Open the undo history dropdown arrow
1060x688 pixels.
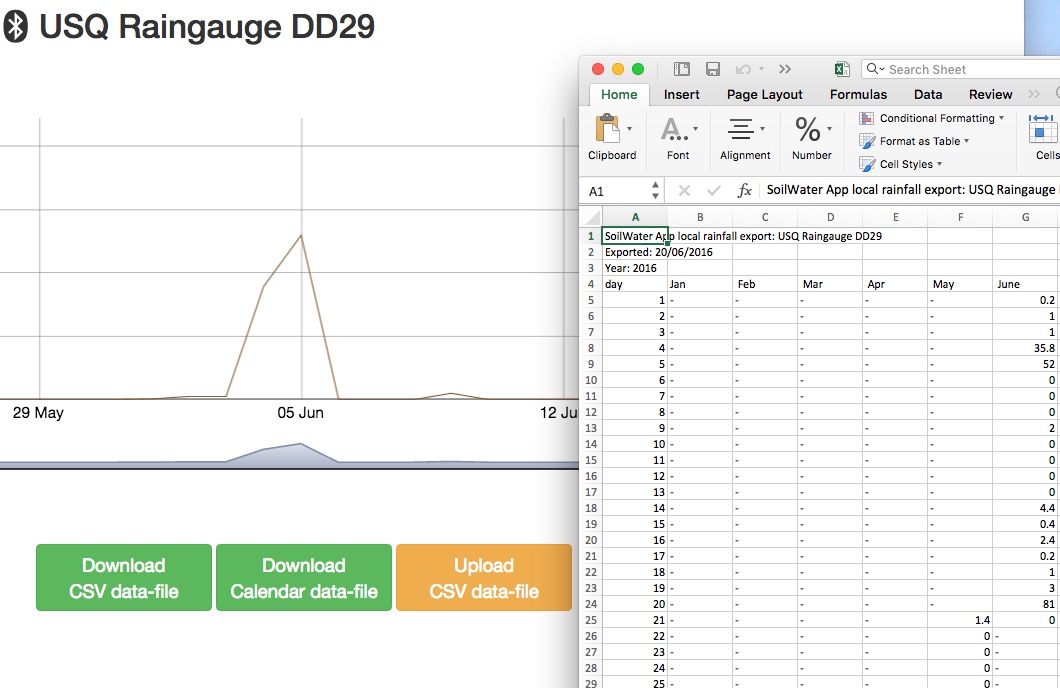coord(761,69)
